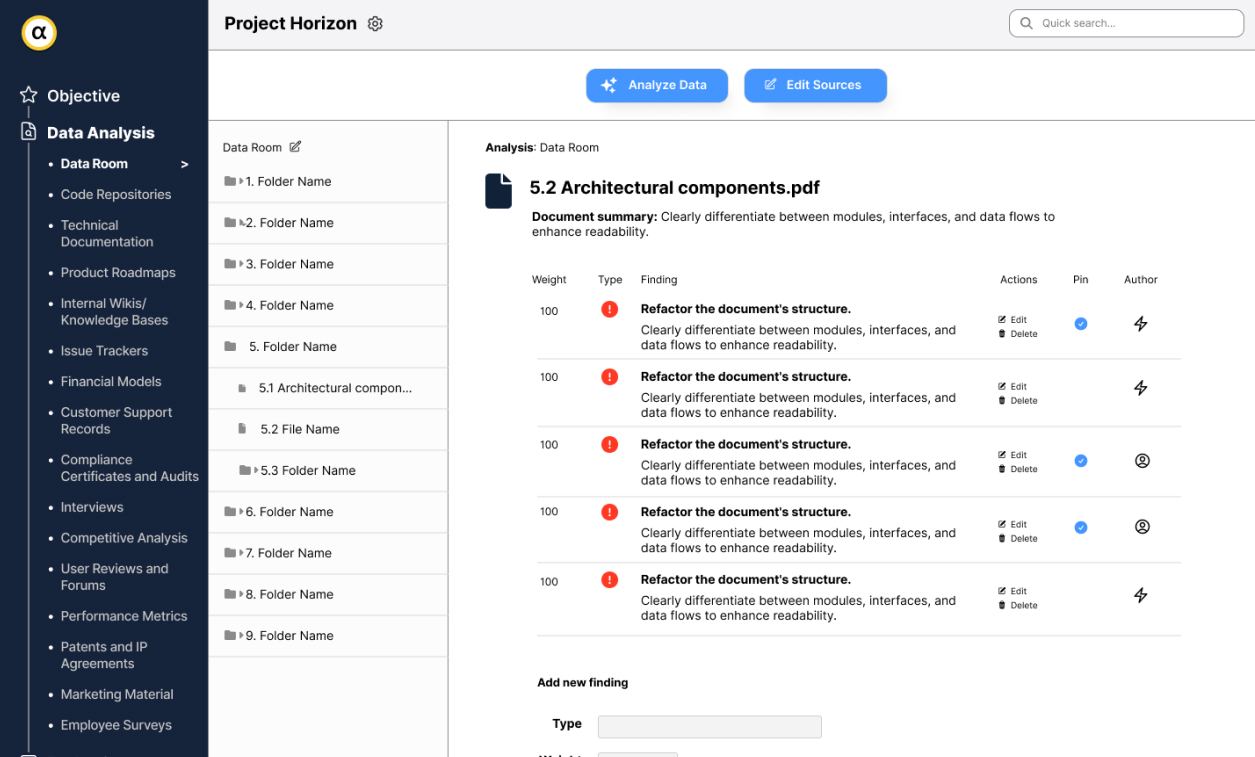Screen dimensions: 1255x757
Task: Open Interviews in sidebar
Action: [x=92, y=507]
